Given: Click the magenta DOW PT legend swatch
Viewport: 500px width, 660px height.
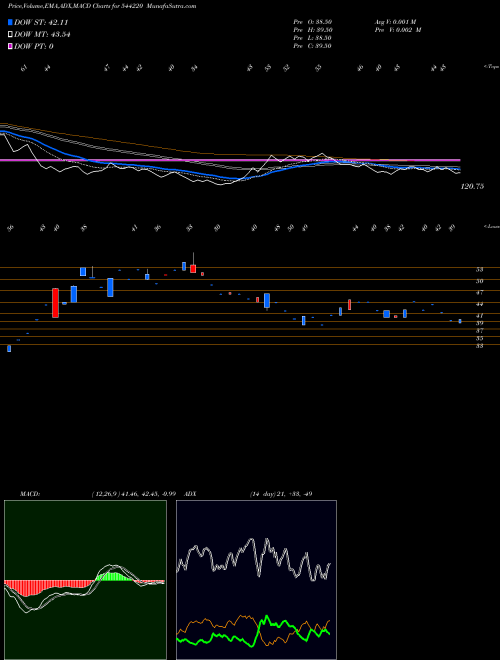Looking at the screenshot, I should pyautogui.click(x=11, y=46).
